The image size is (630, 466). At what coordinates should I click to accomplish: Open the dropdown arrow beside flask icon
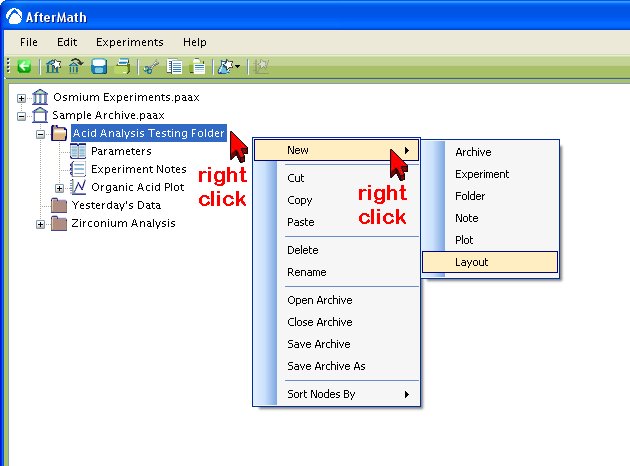237,67
